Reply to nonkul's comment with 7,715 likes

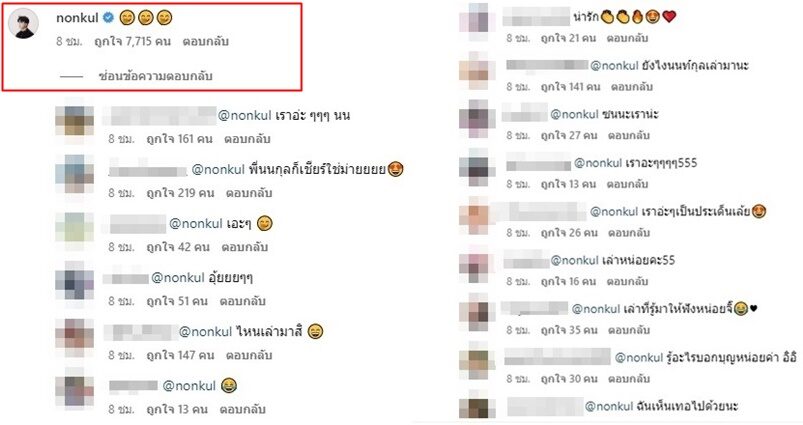click(205, 41)
